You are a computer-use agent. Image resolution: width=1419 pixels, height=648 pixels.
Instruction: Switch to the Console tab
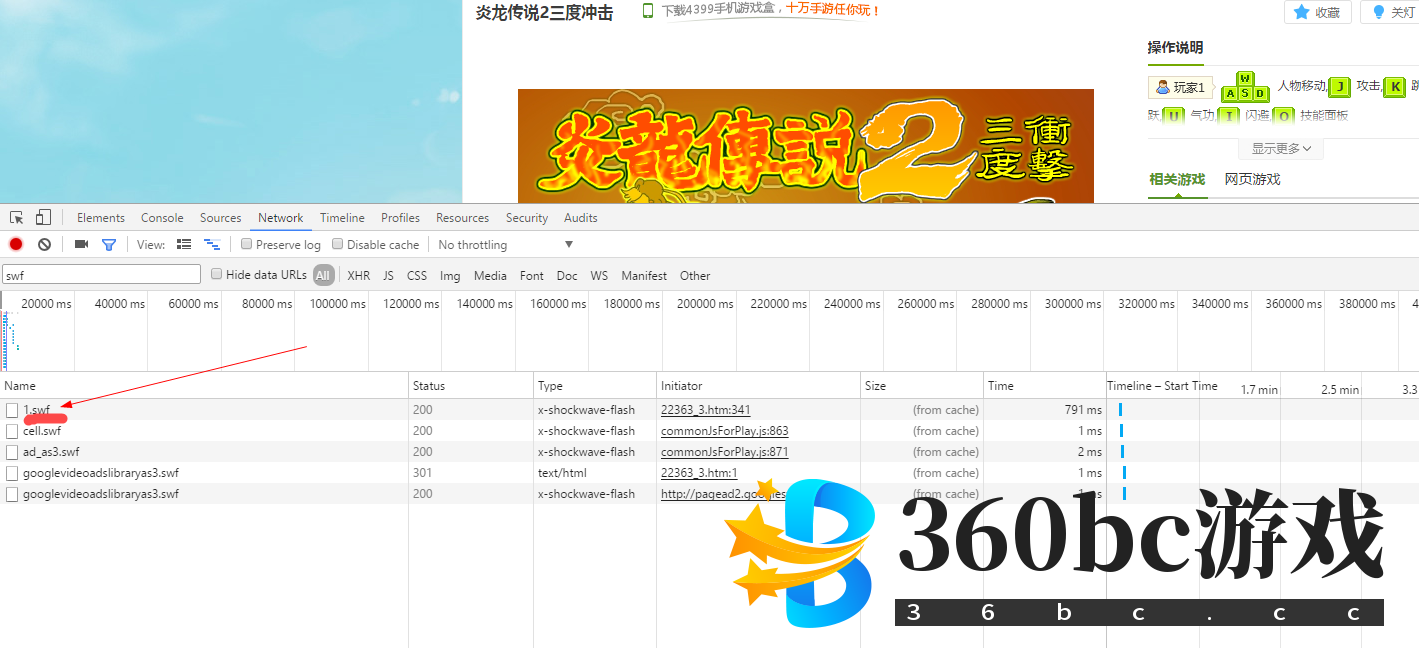[162, 218]
